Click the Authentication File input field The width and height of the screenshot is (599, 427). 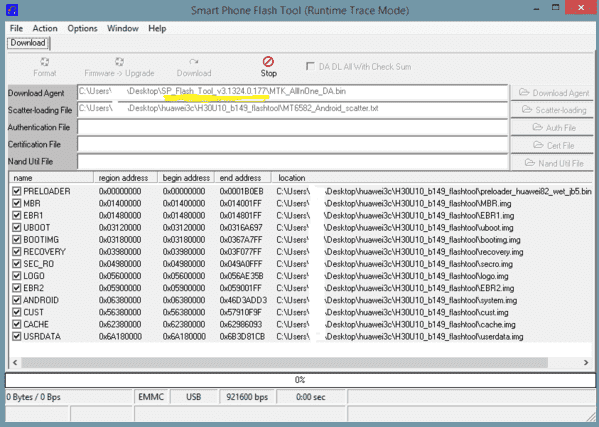293,127
